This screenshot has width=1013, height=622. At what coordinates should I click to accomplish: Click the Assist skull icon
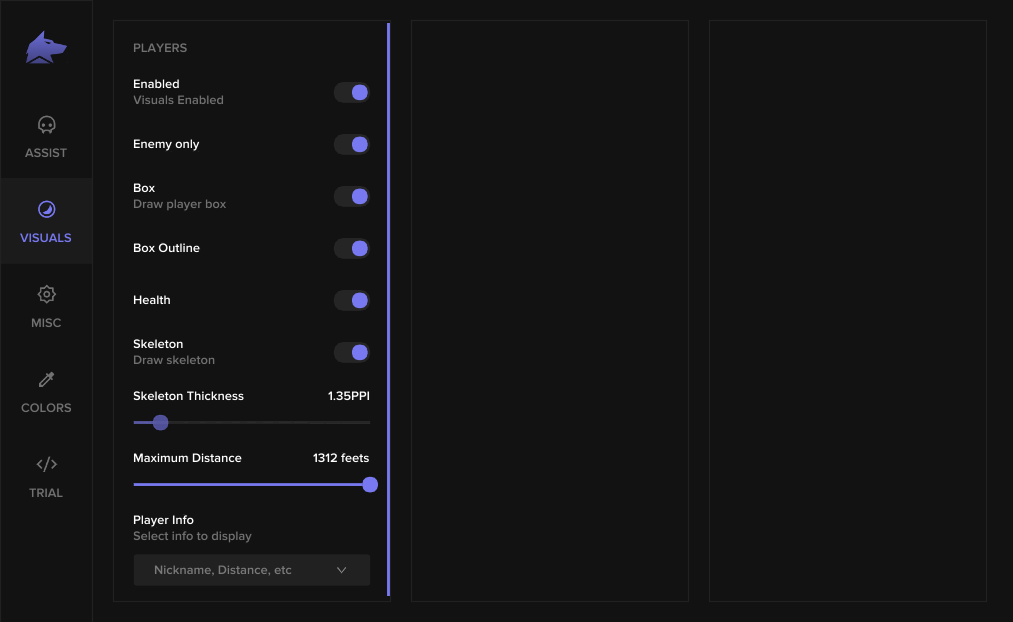pos(47,125)
